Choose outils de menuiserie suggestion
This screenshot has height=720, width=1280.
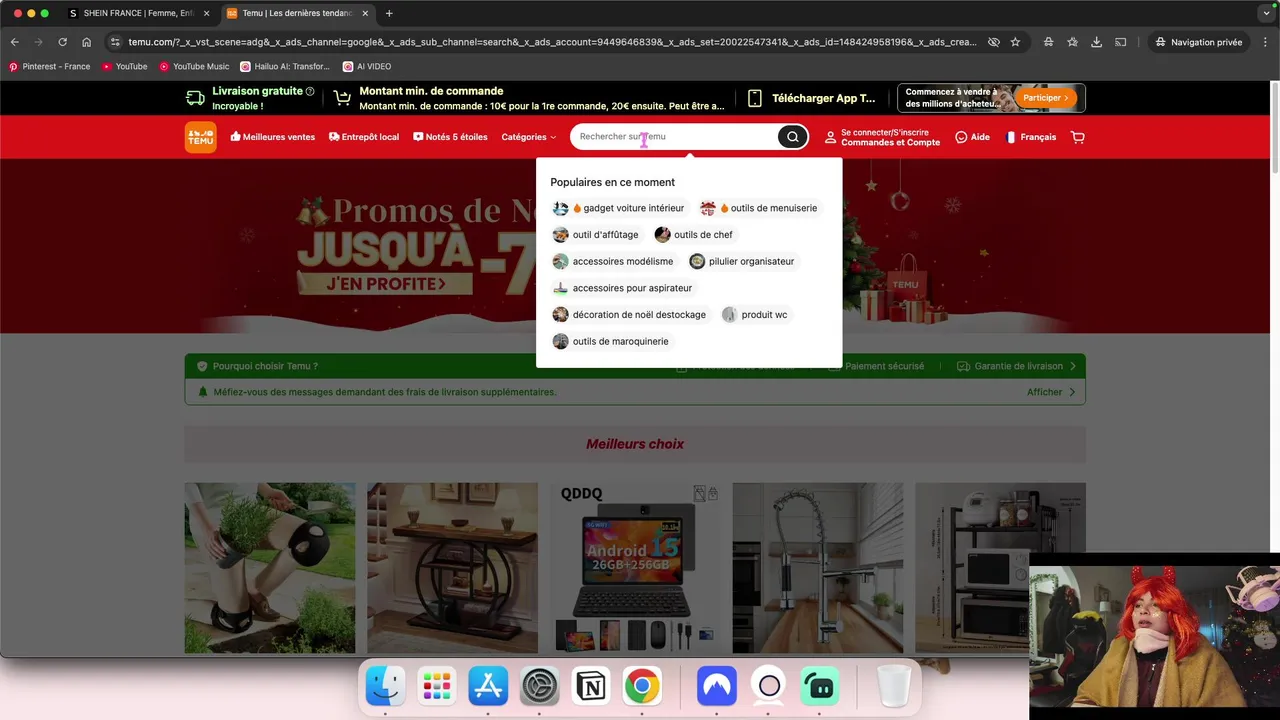pyautogui.click(x=759, y=208)
